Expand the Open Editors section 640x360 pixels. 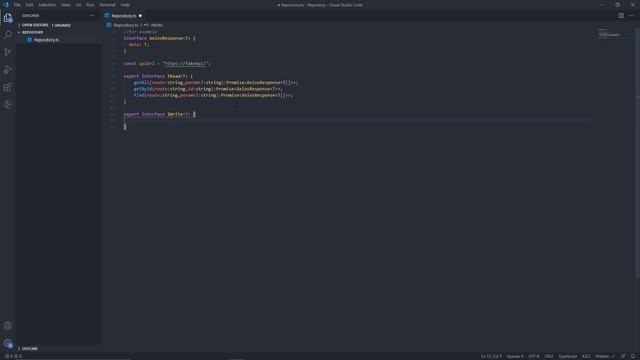click(35, 25)
